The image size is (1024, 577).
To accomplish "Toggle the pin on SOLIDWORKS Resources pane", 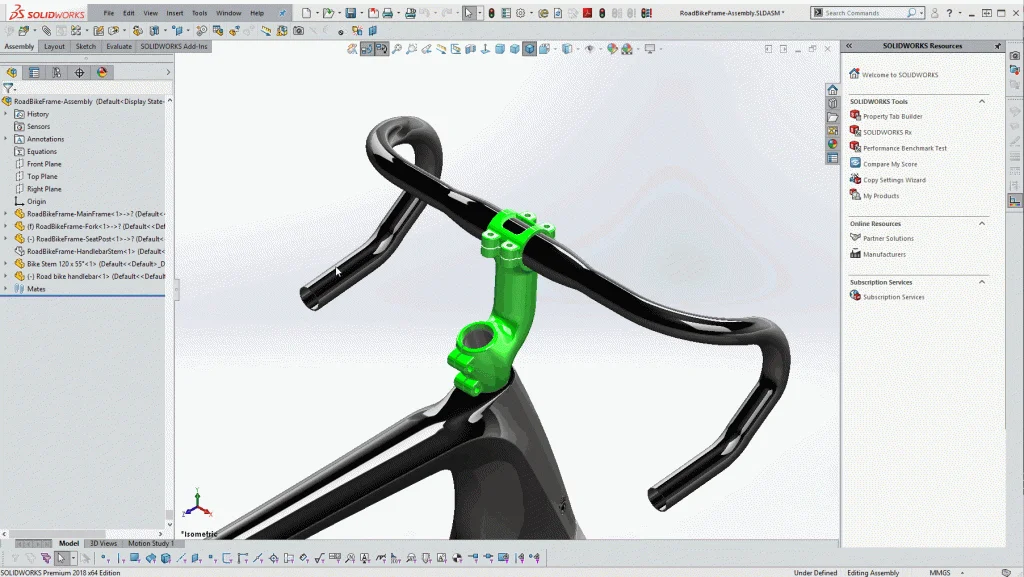I will click(998, 46).
